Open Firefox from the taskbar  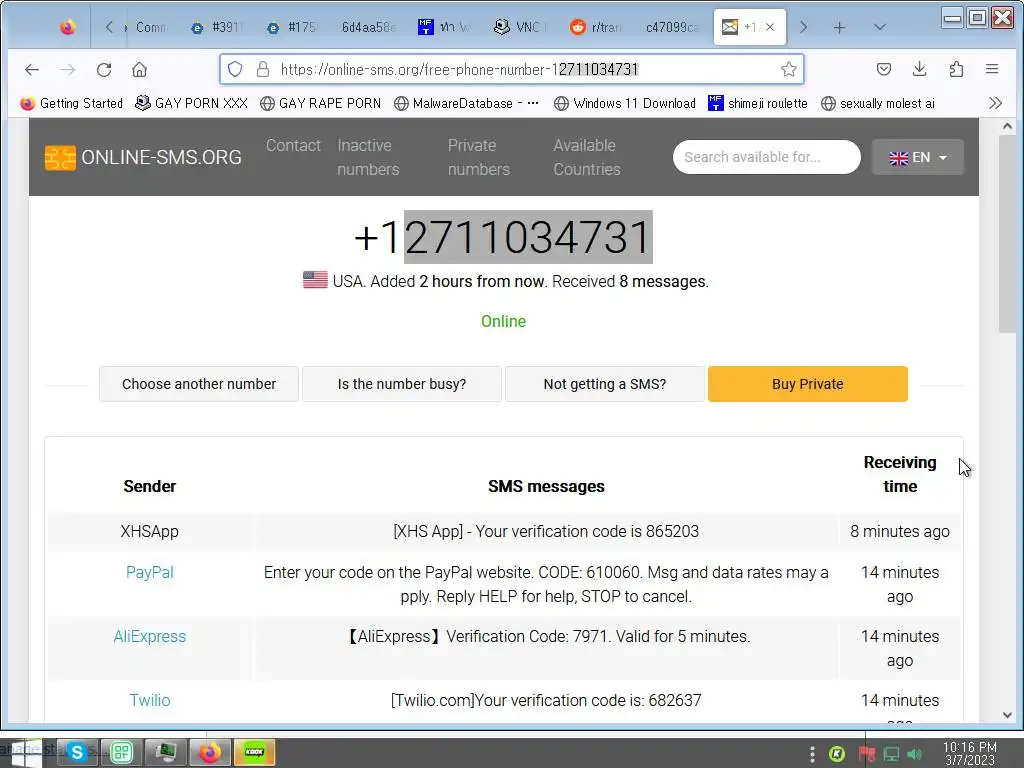[210, 752]
